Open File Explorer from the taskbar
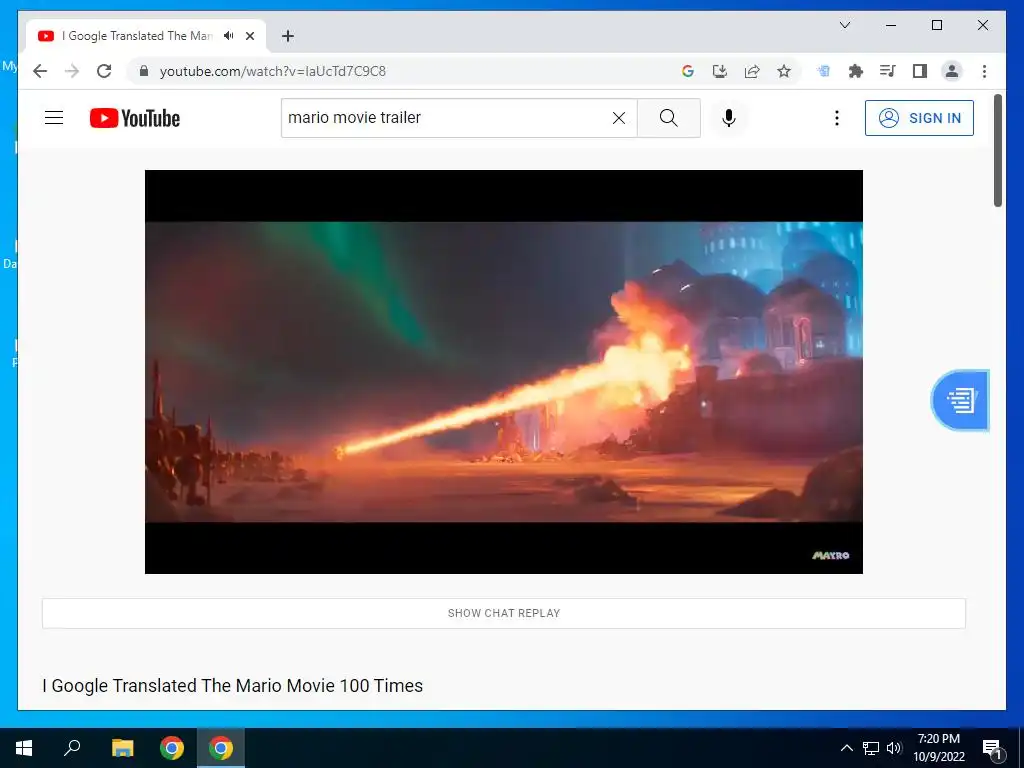The image size is (1024, 768). 122,748
